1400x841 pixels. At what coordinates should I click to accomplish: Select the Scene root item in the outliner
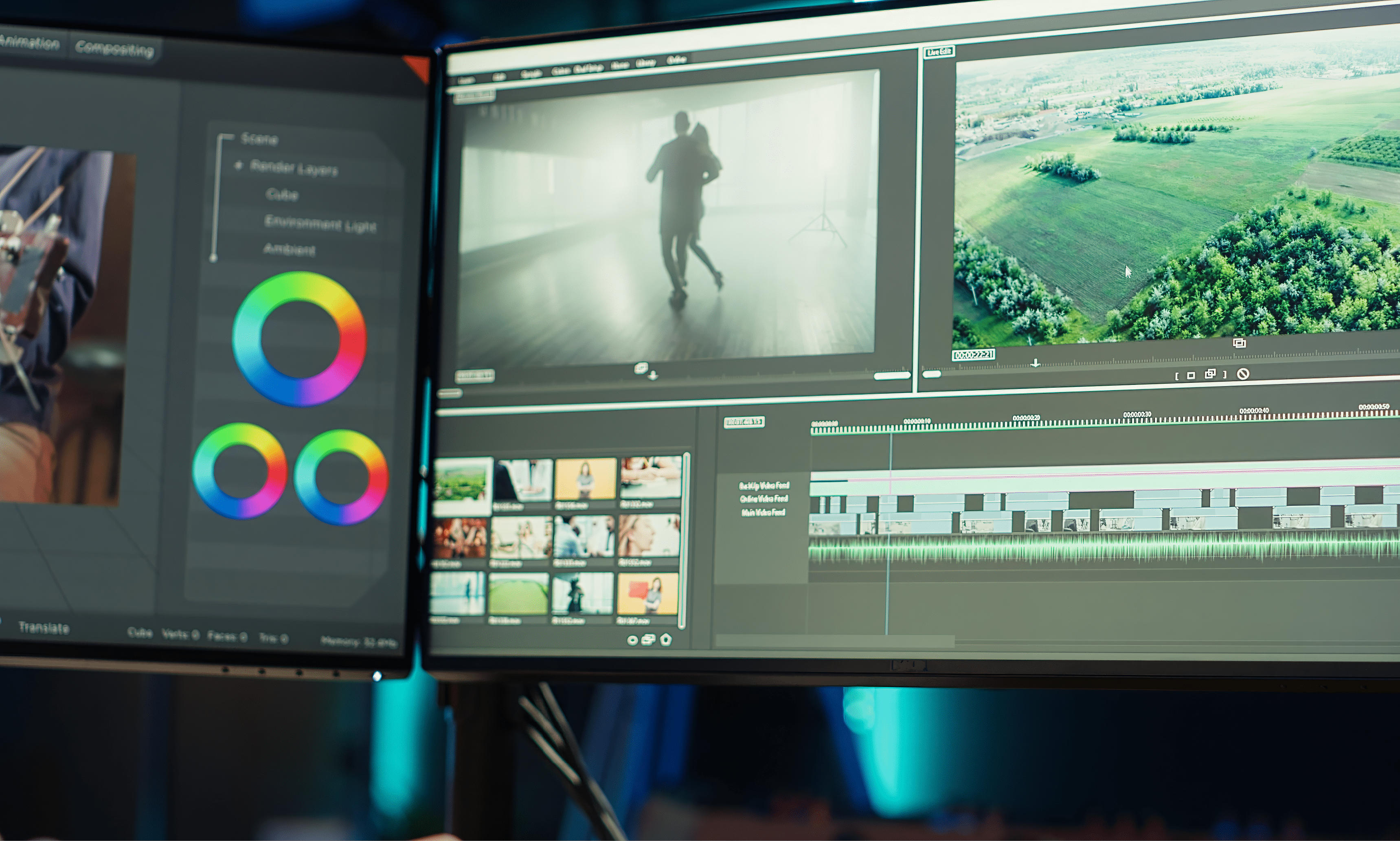click(259, 139)
